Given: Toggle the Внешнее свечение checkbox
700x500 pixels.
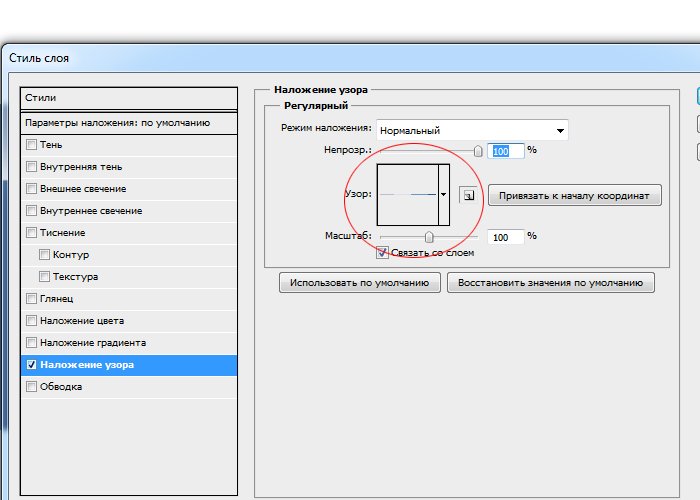Looking at the screenshot, I should click(x=31, y=189).
